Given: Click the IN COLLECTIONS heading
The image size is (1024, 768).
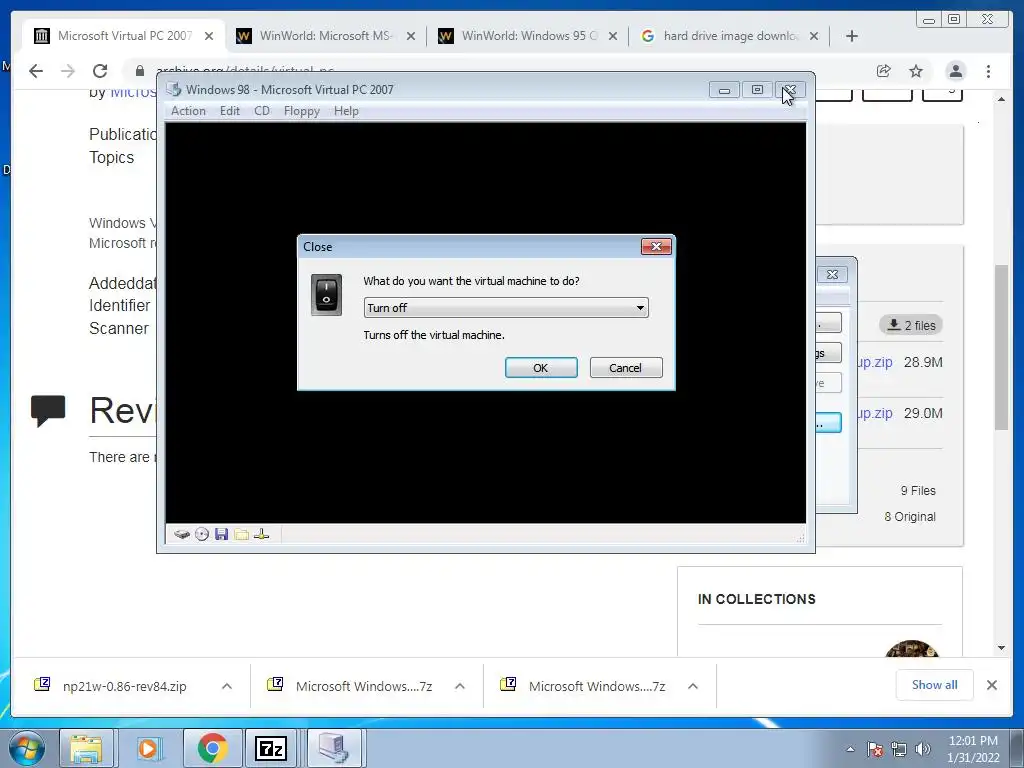Looking at the screenshot, I should click(756, 599).
